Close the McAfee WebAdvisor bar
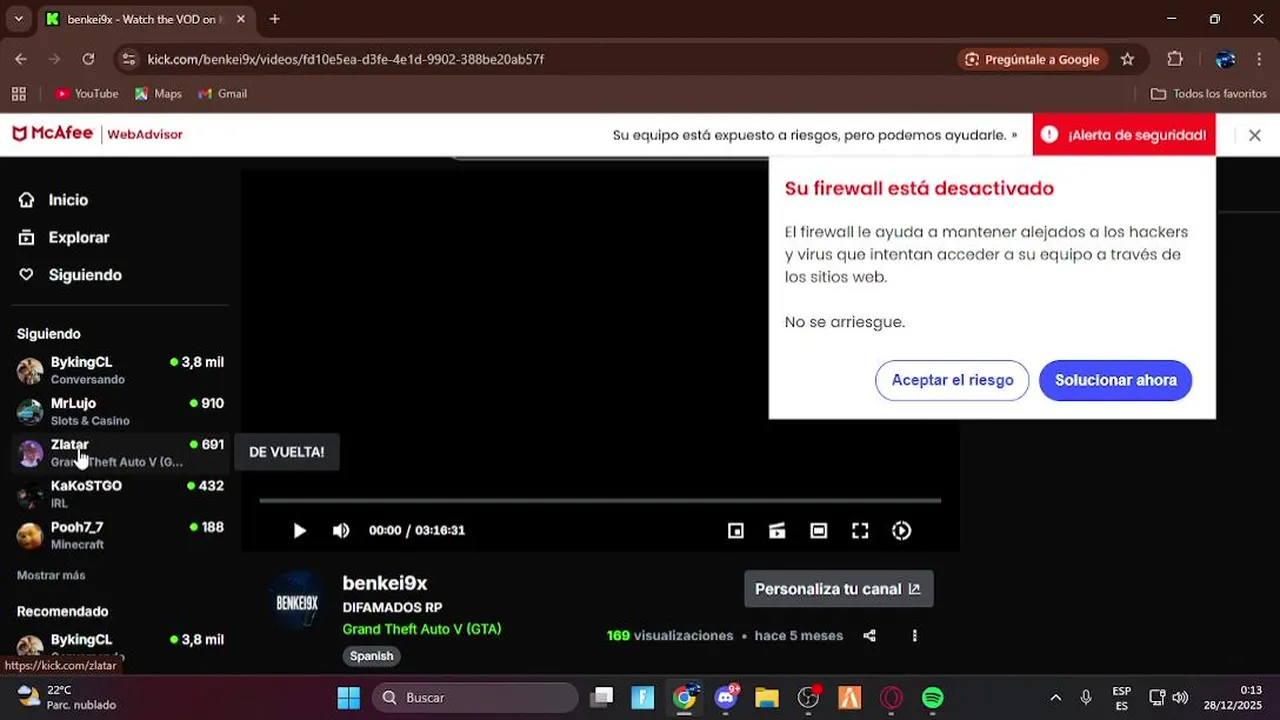This screenshot has width=1280, height=720. click(1255, 135)
